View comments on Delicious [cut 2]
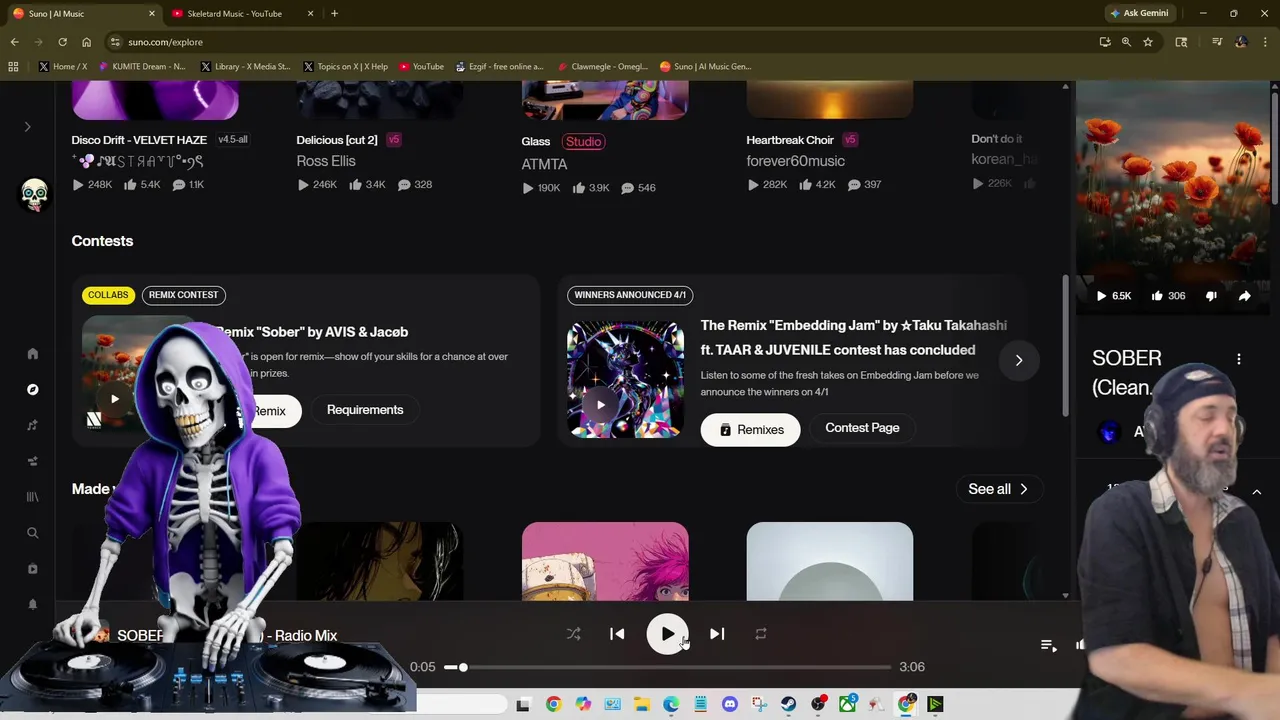Screen dimensions: 1280x720 pyautogui.click(x=404, y=185)
